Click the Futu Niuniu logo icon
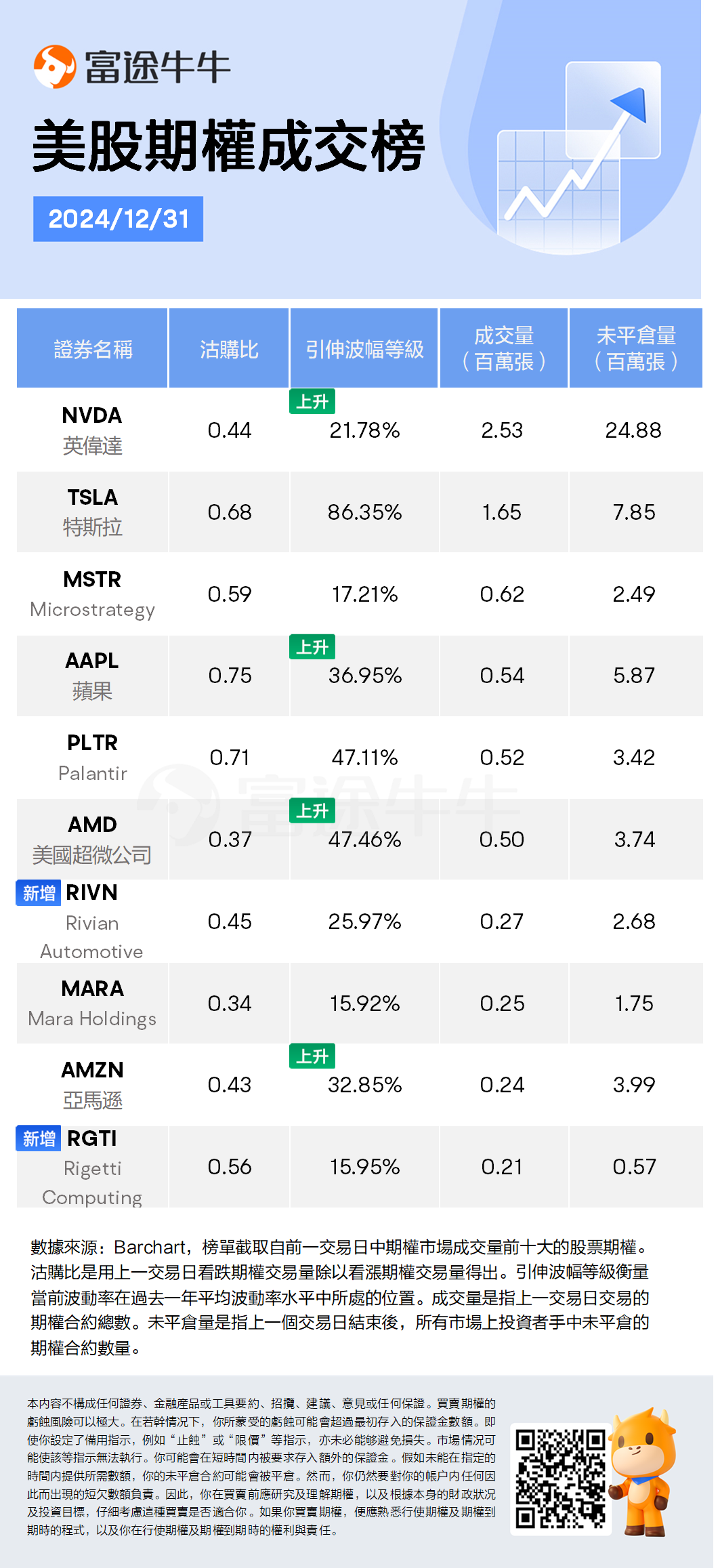 (54, 67)
